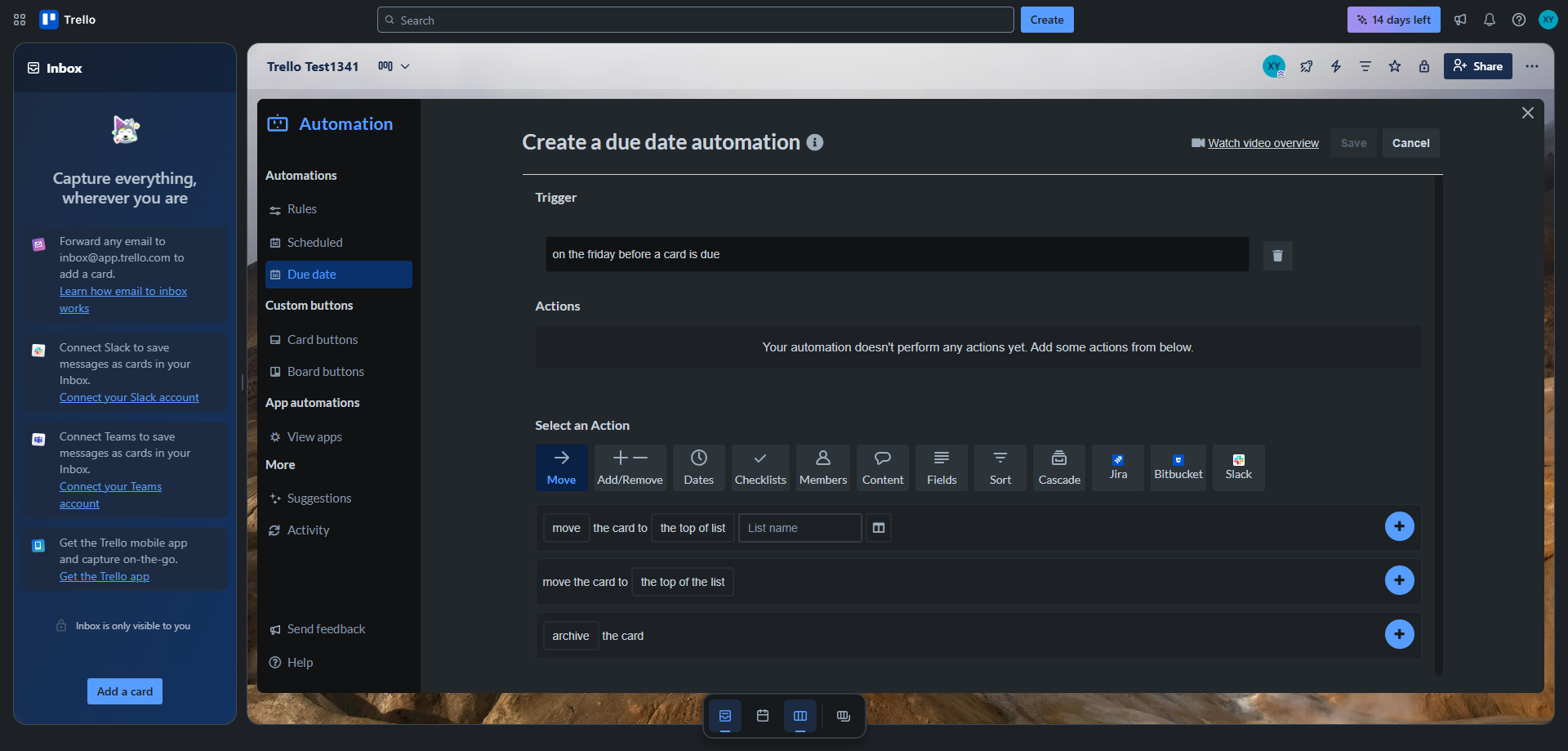This screenshot has height=751, width=1568.
Task: Select the Cascade action category
Action: pyautogui.click(x=1059, y=467)
